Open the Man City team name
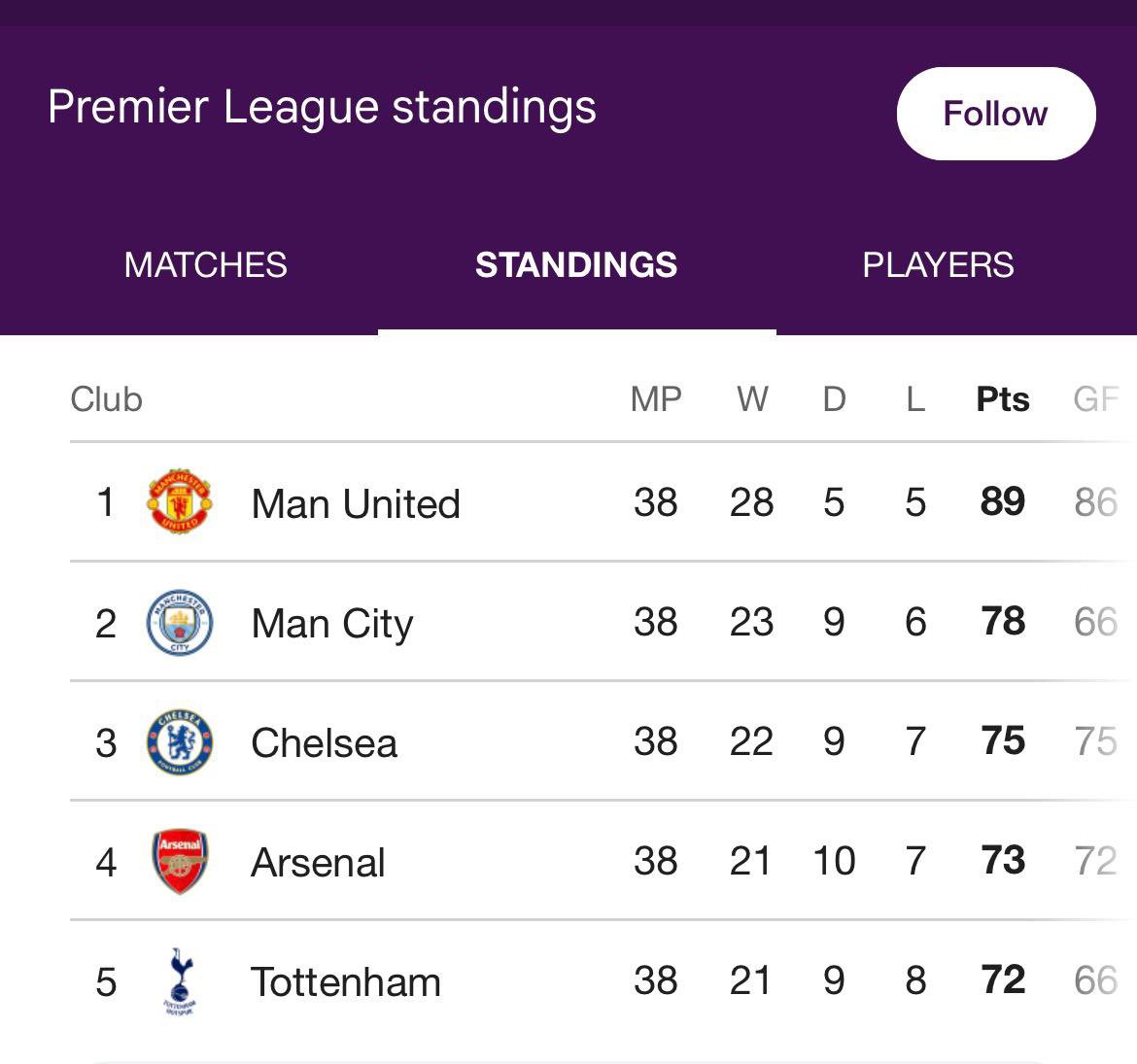Image resolution: width=1137 pixels, height=1064 pixels. tap(332, 623)
